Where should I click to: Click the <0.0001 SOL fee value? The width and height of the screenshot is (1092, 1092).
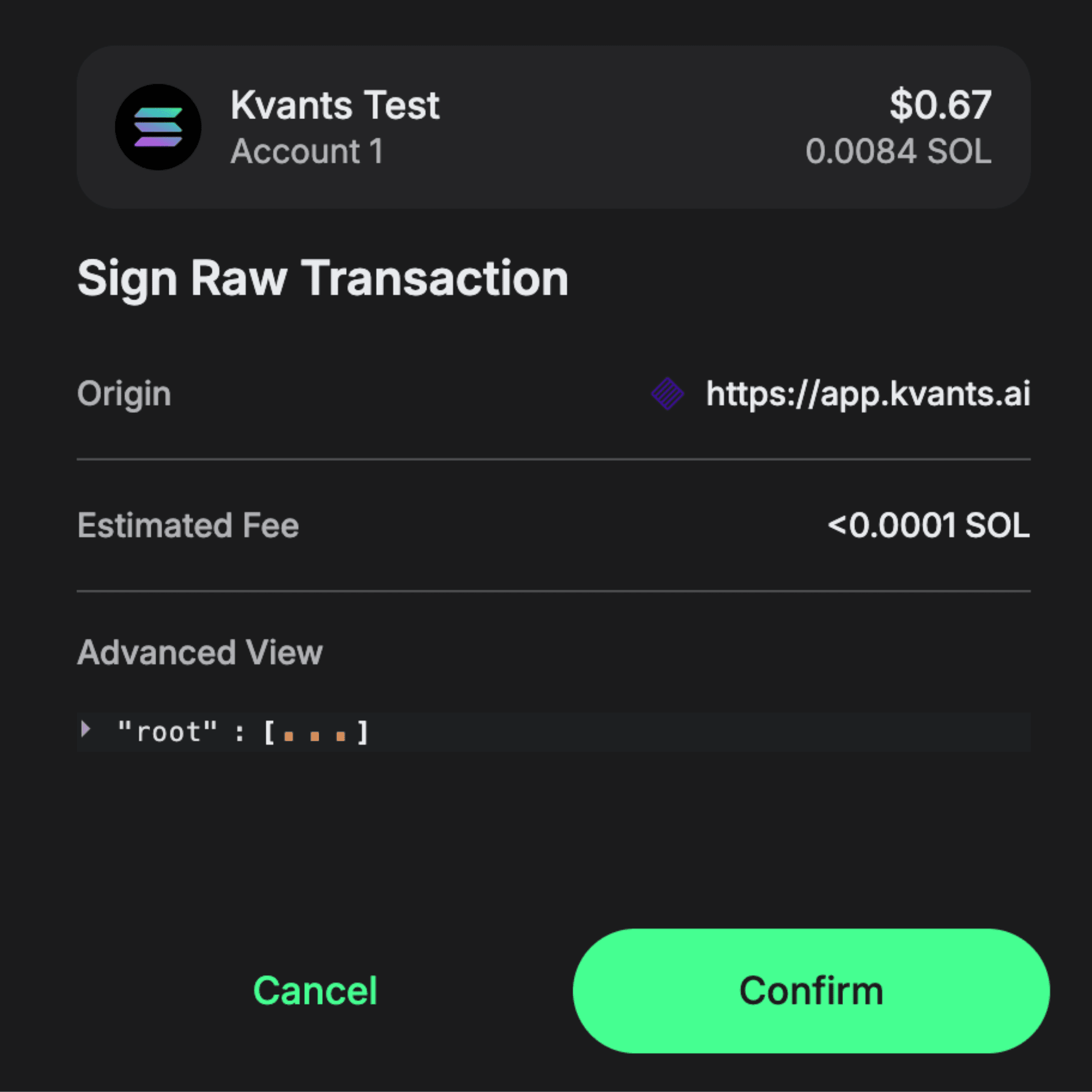point(928,525)
